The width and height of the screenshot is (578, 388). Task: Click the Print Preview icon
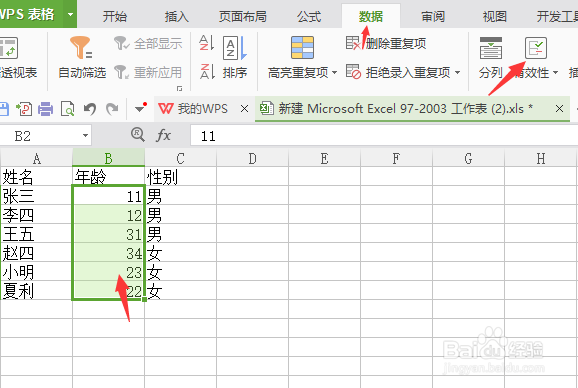pyautogui.click(x=67, y=109)
